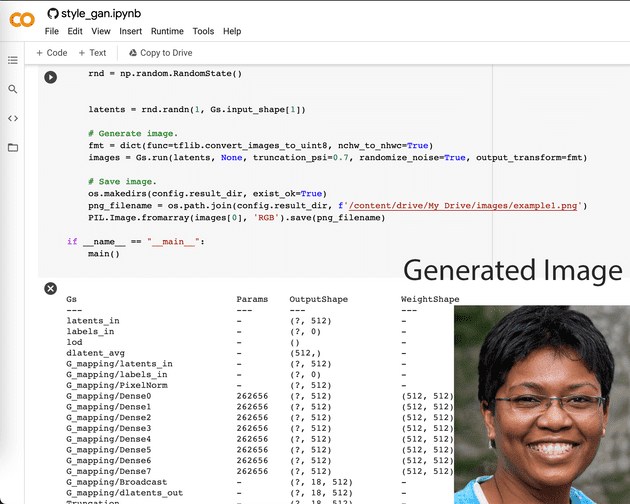This screenshot has height=504, width=630.
Task: Click the 'WeightShape' column header
Action: click(x=430, y=299)
